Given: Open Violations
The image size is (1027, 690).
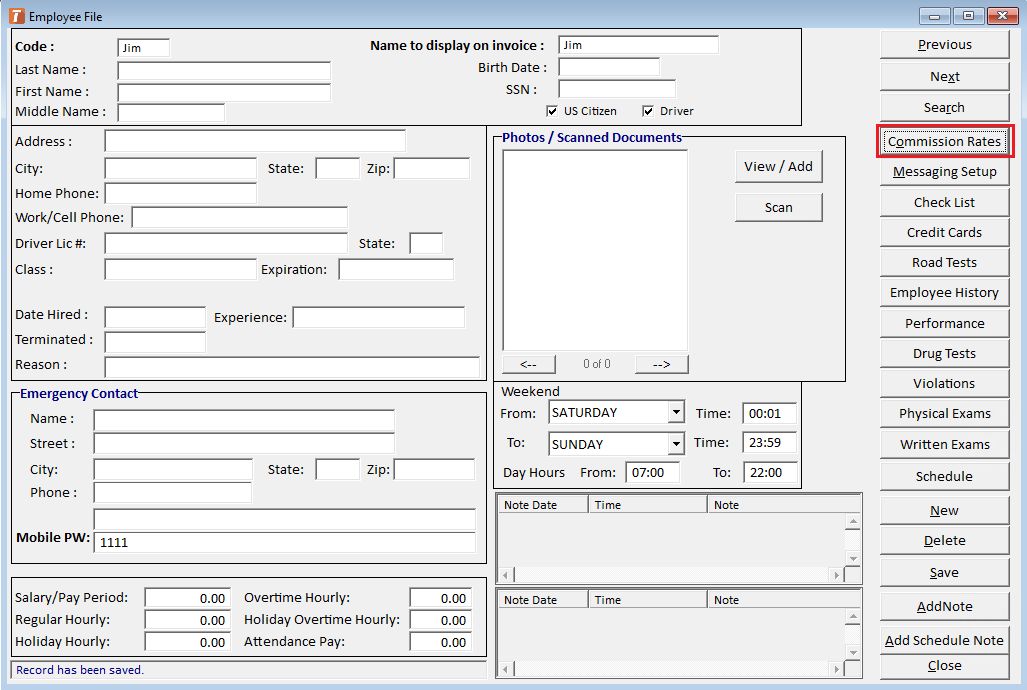Looking at the screenshot, I should (x=944, y=384).
